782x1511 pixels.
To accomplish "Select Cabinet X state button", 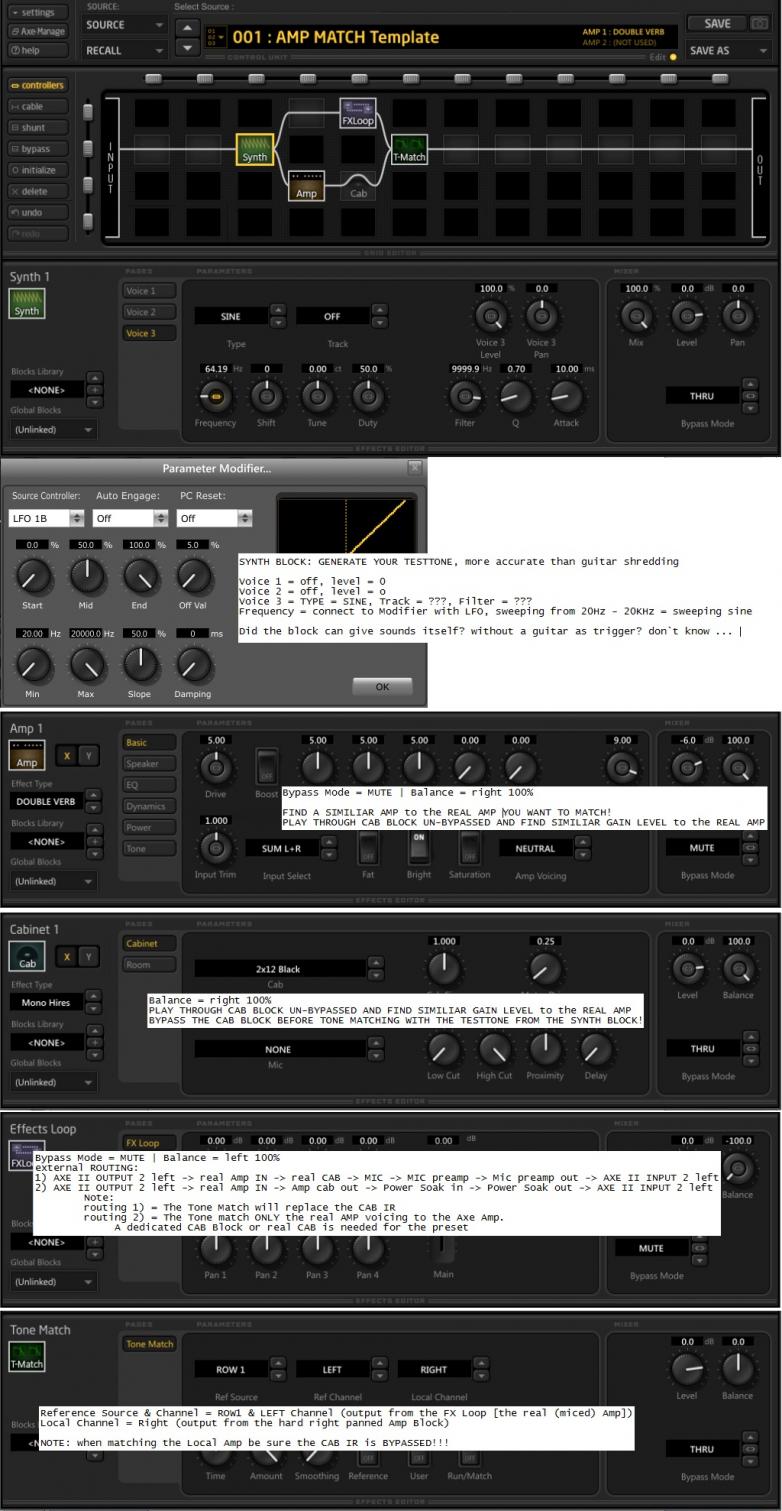I will [65, 956].
